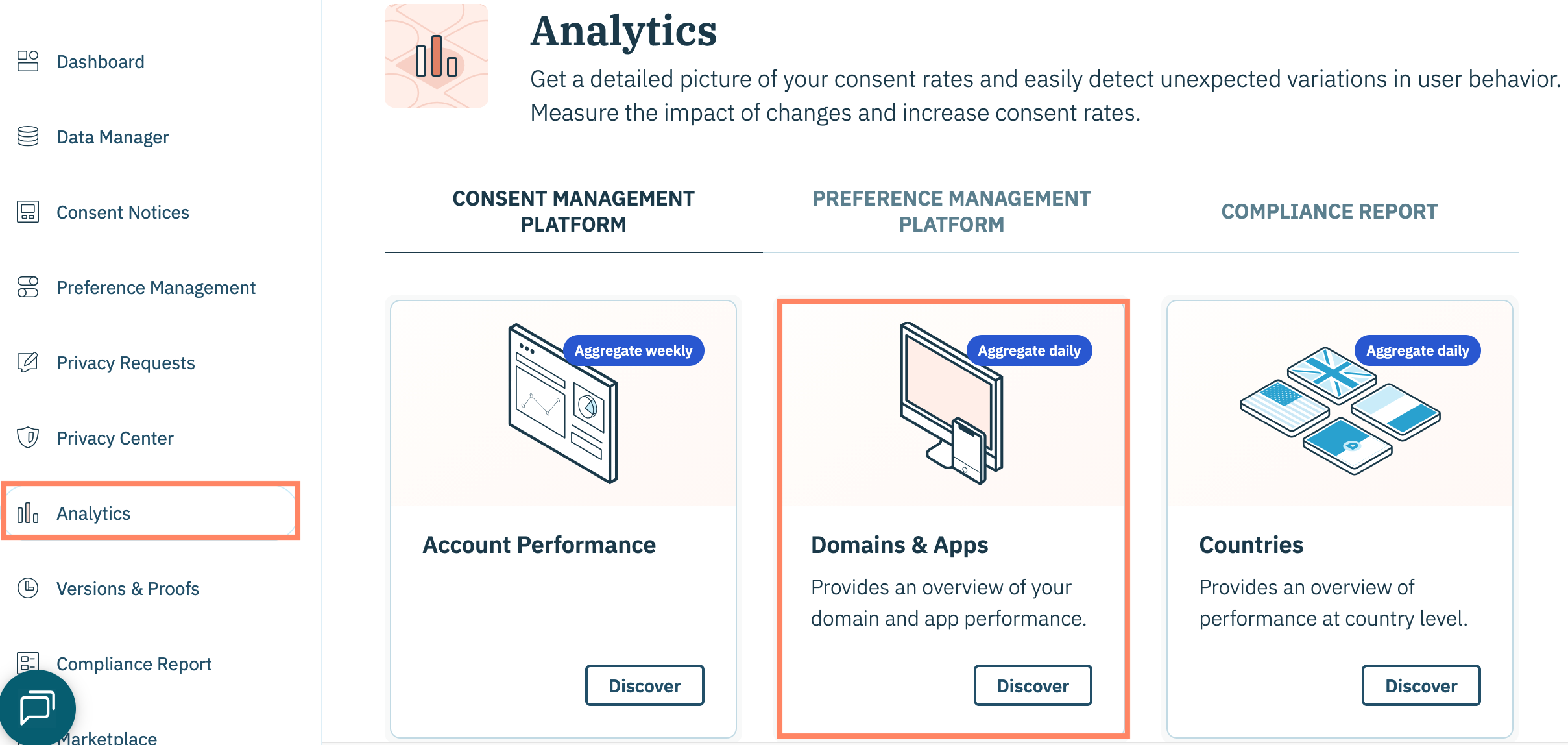This screenshot has height=745, width=1568.
Task: Click Discover under Account Performance
Action: pos(644,685)
